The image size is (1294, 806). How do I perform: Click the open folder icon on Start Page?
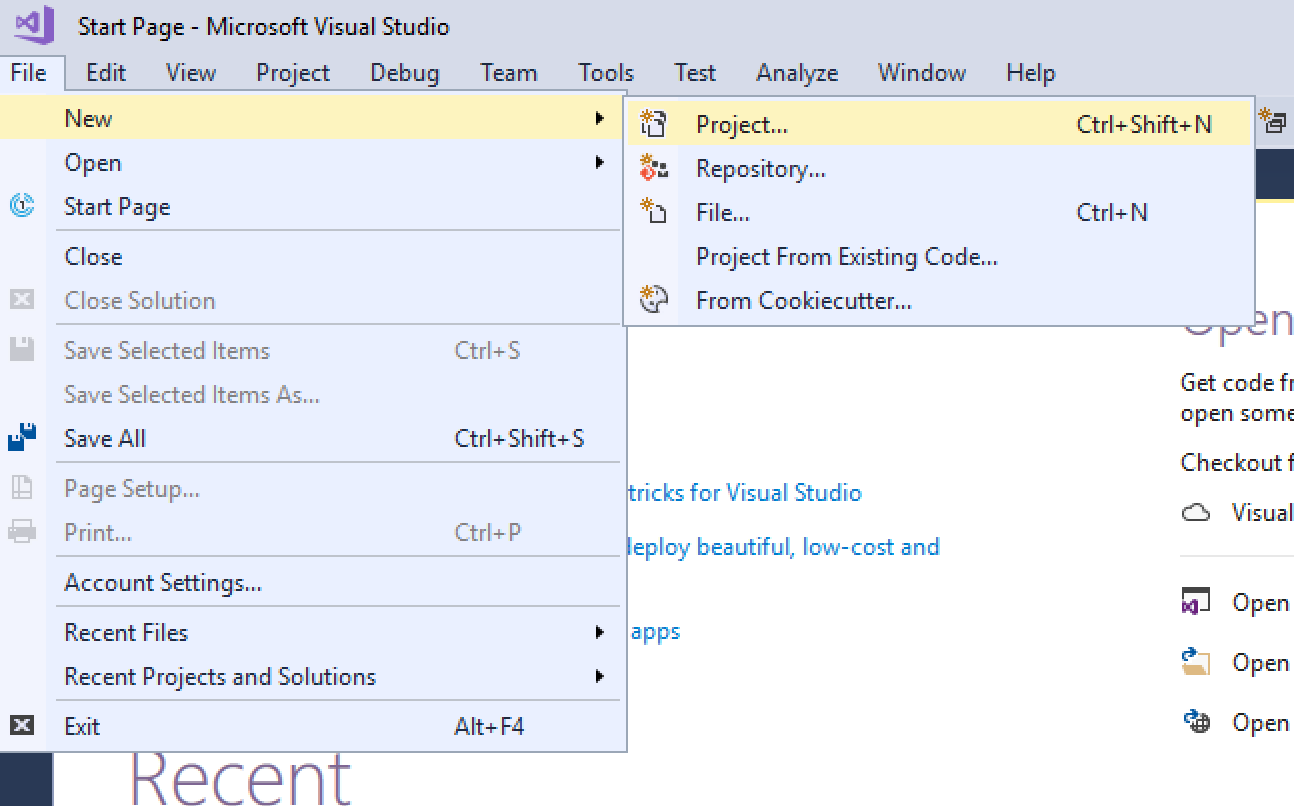(x=1196, y=662)
